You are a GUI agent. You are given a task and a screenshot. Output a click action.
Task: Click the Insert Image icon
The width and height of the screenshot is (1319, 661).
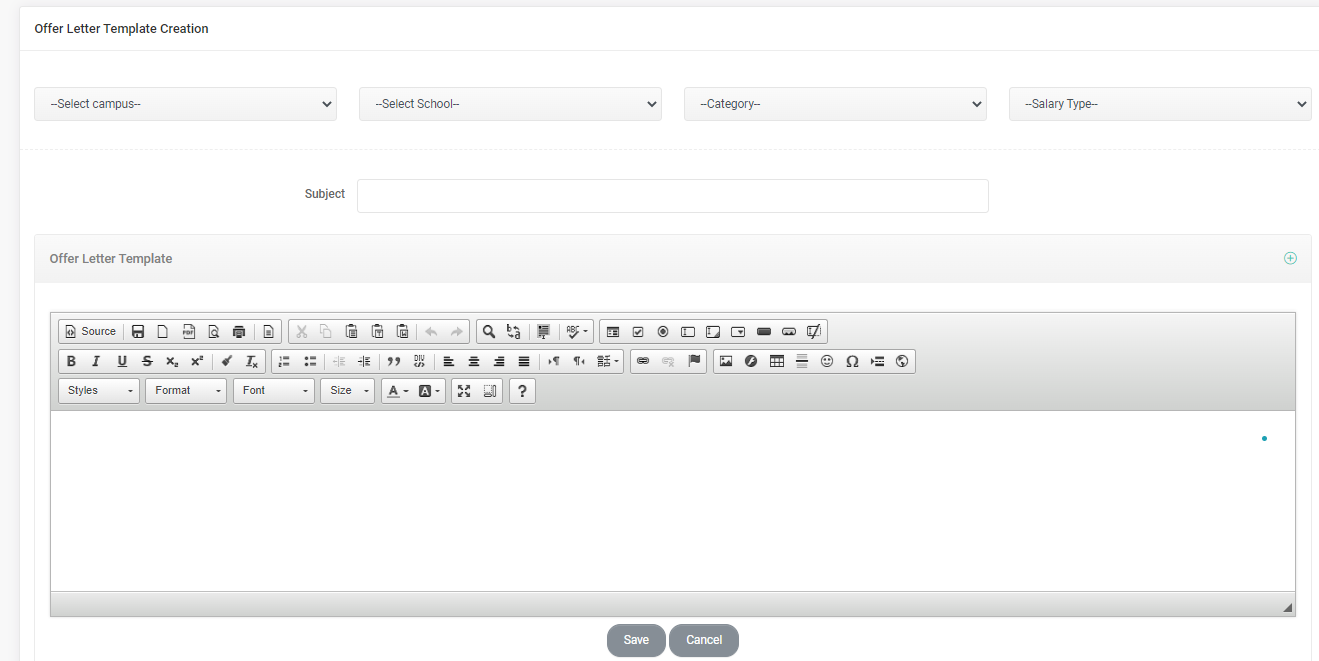(726, 362)
